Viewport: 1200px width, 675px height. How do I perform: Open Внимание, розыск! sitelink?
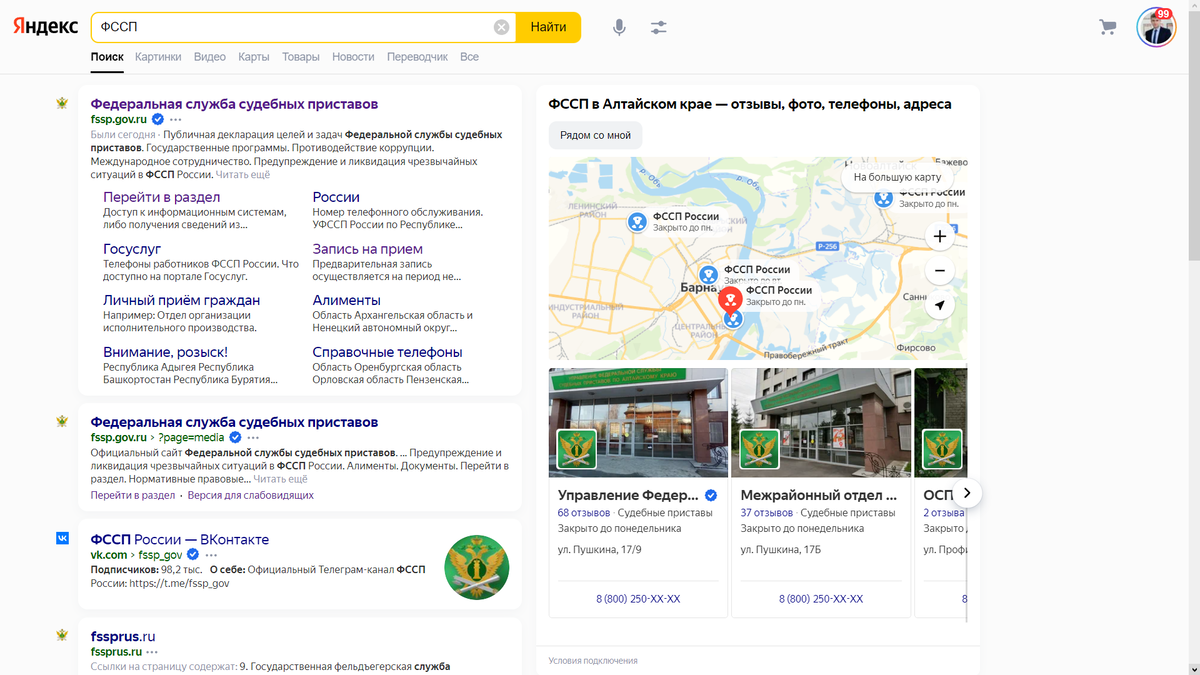(x=165, y=352)
